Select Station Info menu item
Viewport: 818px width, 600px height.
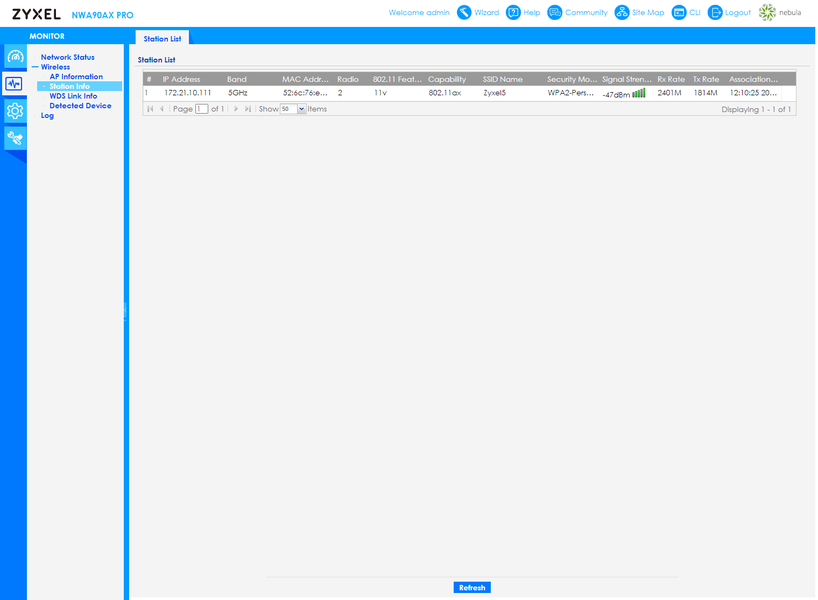[x=69, y=87]
